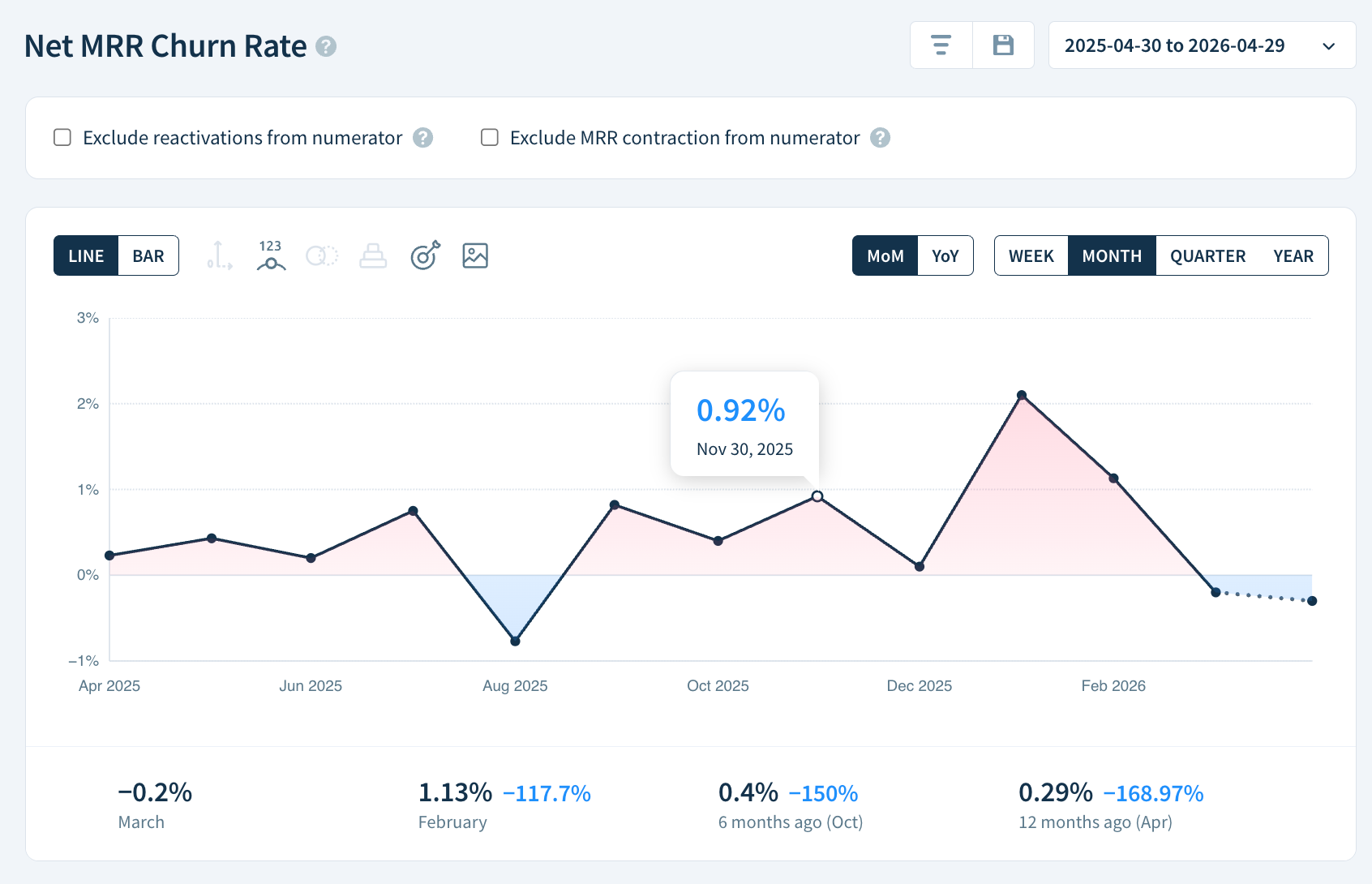This screenshot has width=1372, height=884.
Task: Switch comparison mode to YoY
Action: (945, 255)
